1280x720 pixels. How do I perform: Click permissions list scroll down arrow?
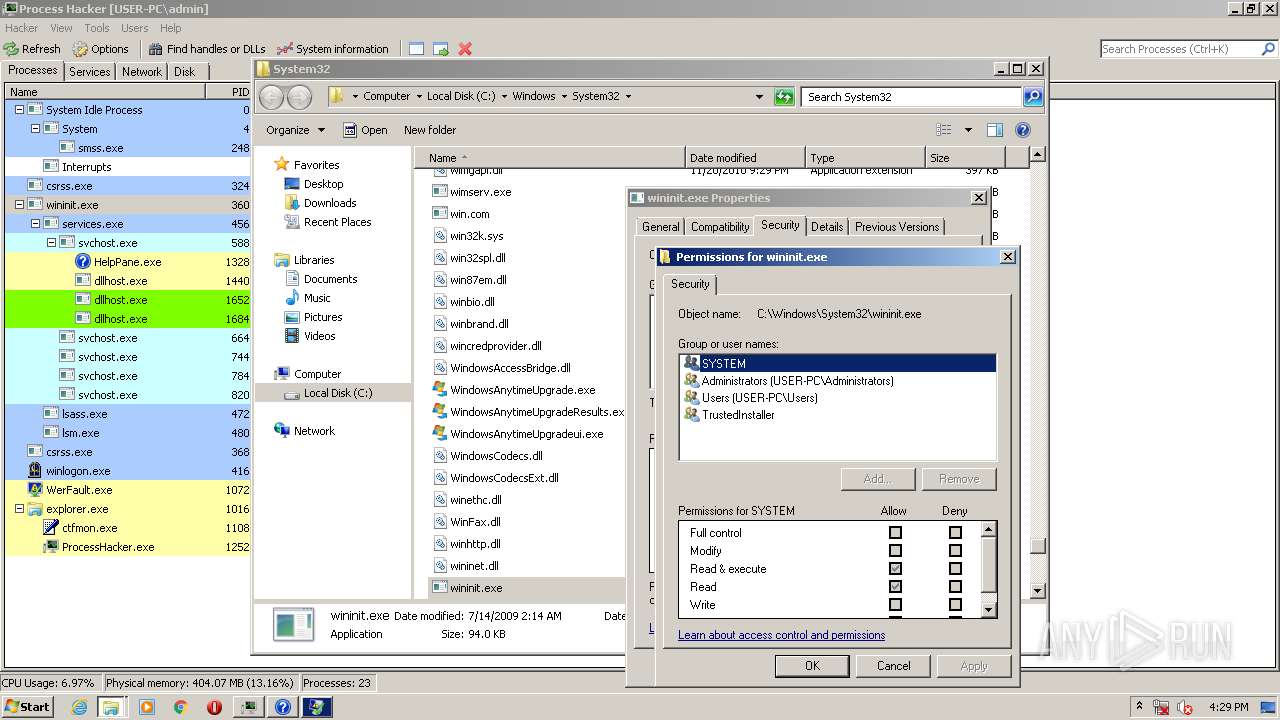click(989, 609)
